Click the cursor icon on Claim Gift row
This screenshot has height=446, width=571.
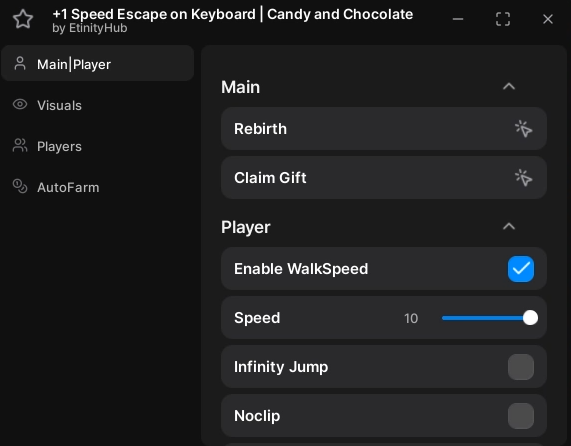point(524,178)
